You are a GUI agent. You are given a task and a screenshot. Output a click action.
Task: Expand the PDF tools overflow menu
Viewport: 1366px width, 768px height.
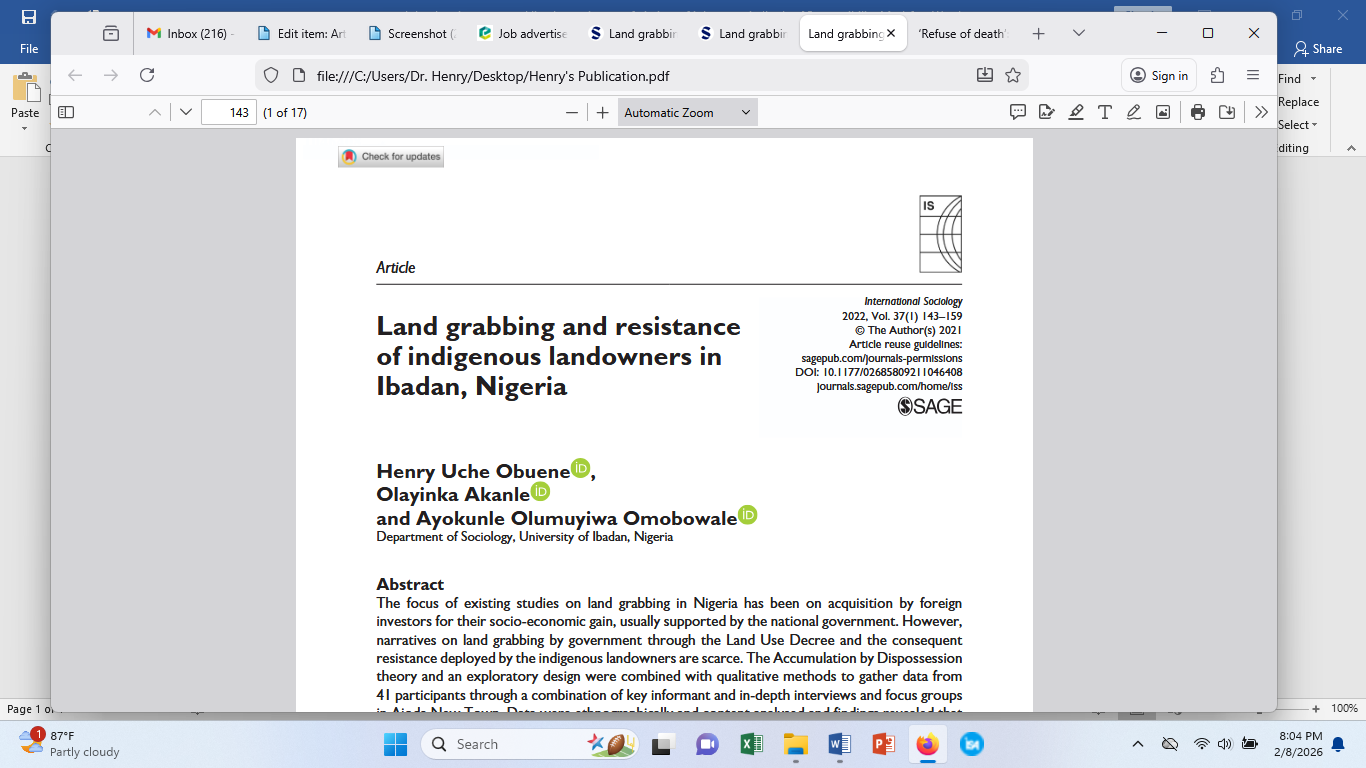[x=1261, y=113]
